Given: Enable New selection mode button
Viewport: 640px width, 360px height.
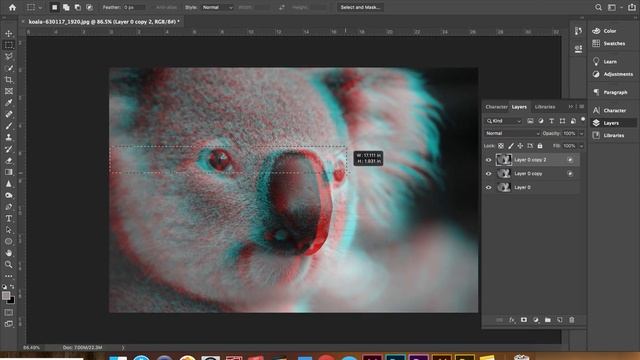Looking at the screenshot, I should pos(54,7).
